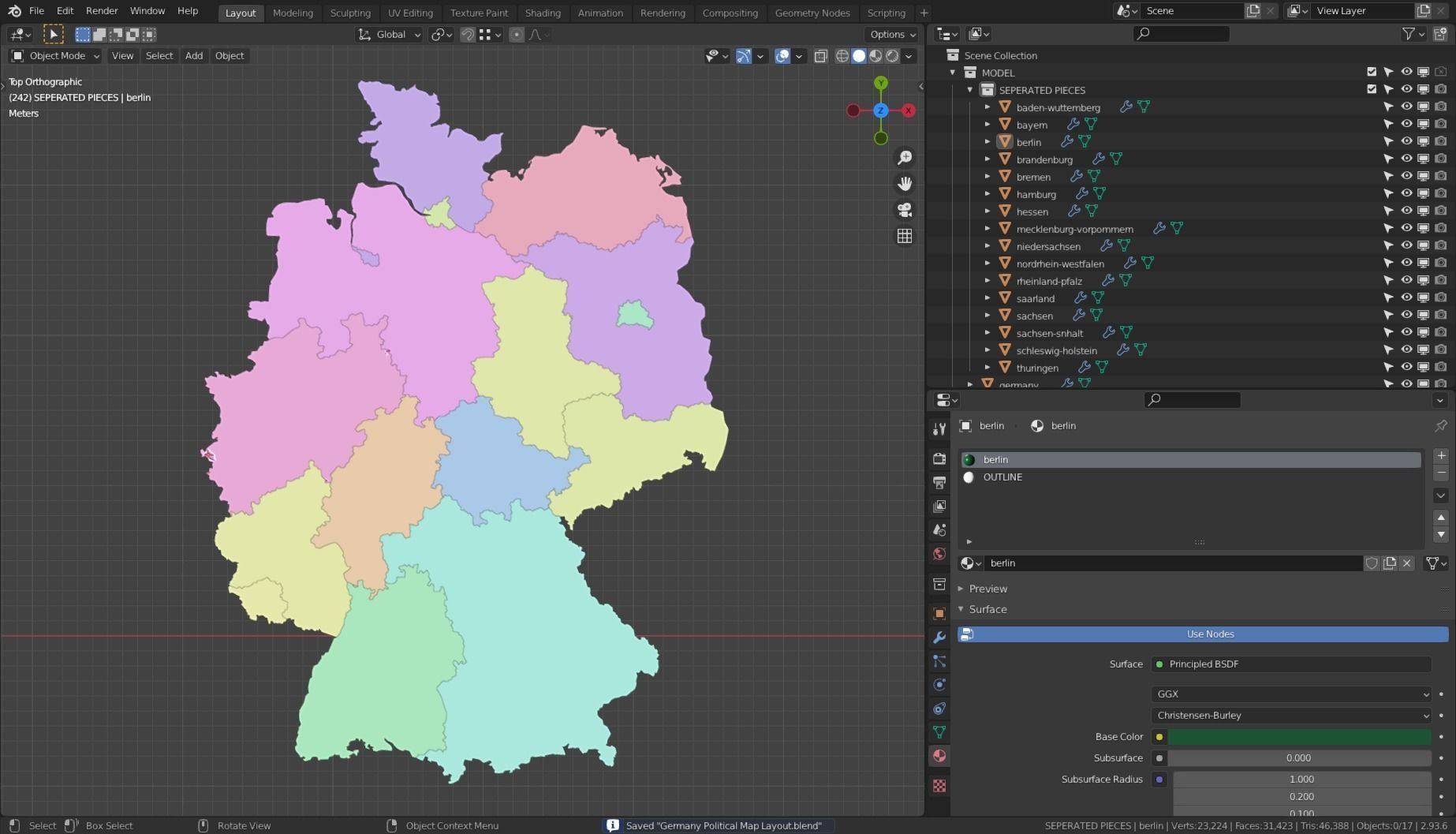Open the Object Constraints properties tab

[939, 709]
